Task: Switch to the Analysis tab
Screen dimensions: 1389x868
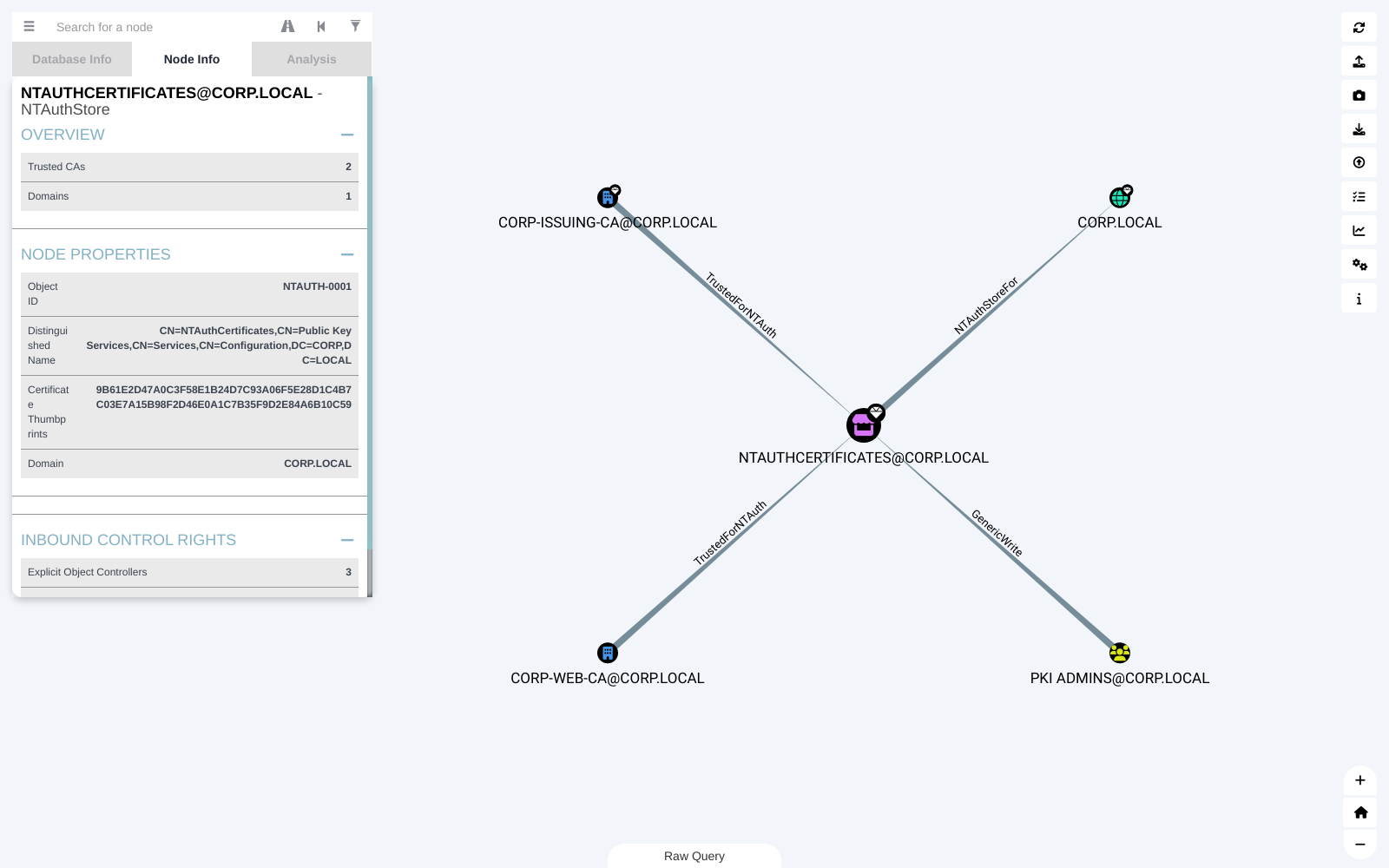Action: (312, 59)
